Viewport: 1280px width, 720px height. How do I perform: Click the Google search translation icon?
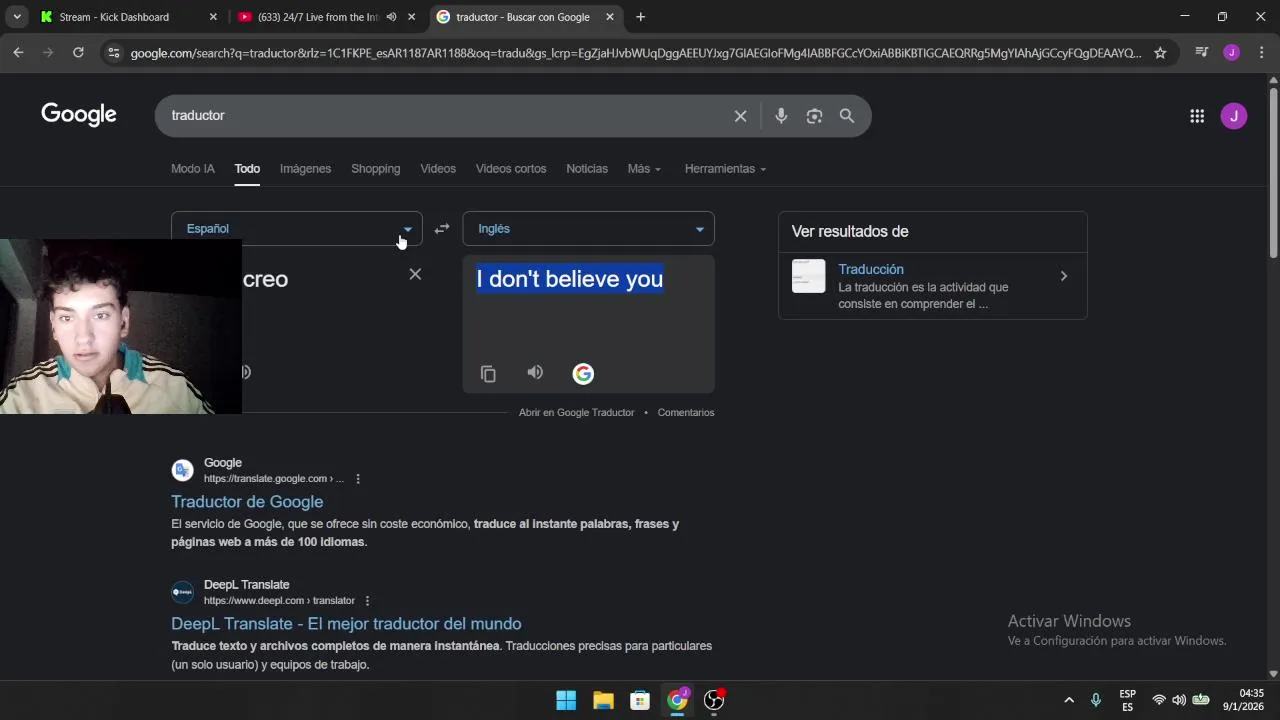point(583,374)
